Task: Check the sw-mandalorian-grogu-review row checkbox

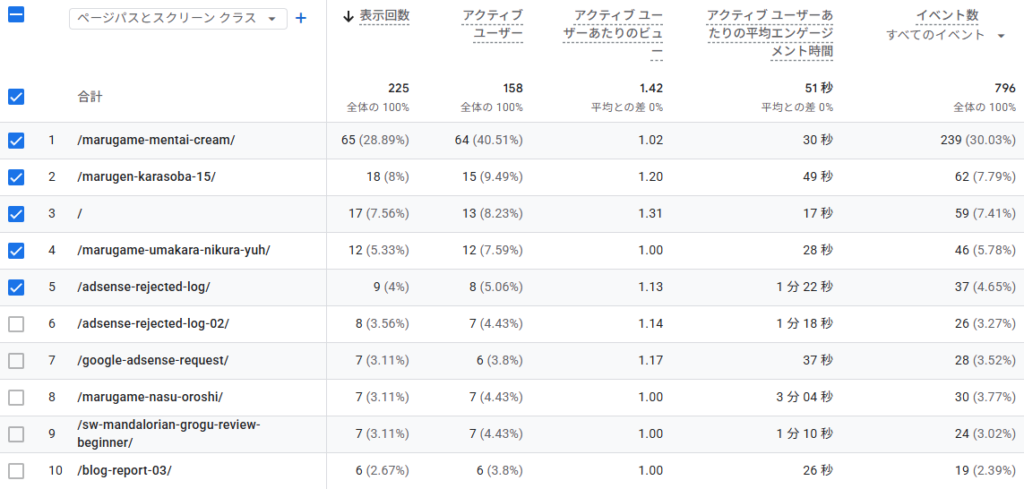Action: [16, 434]
